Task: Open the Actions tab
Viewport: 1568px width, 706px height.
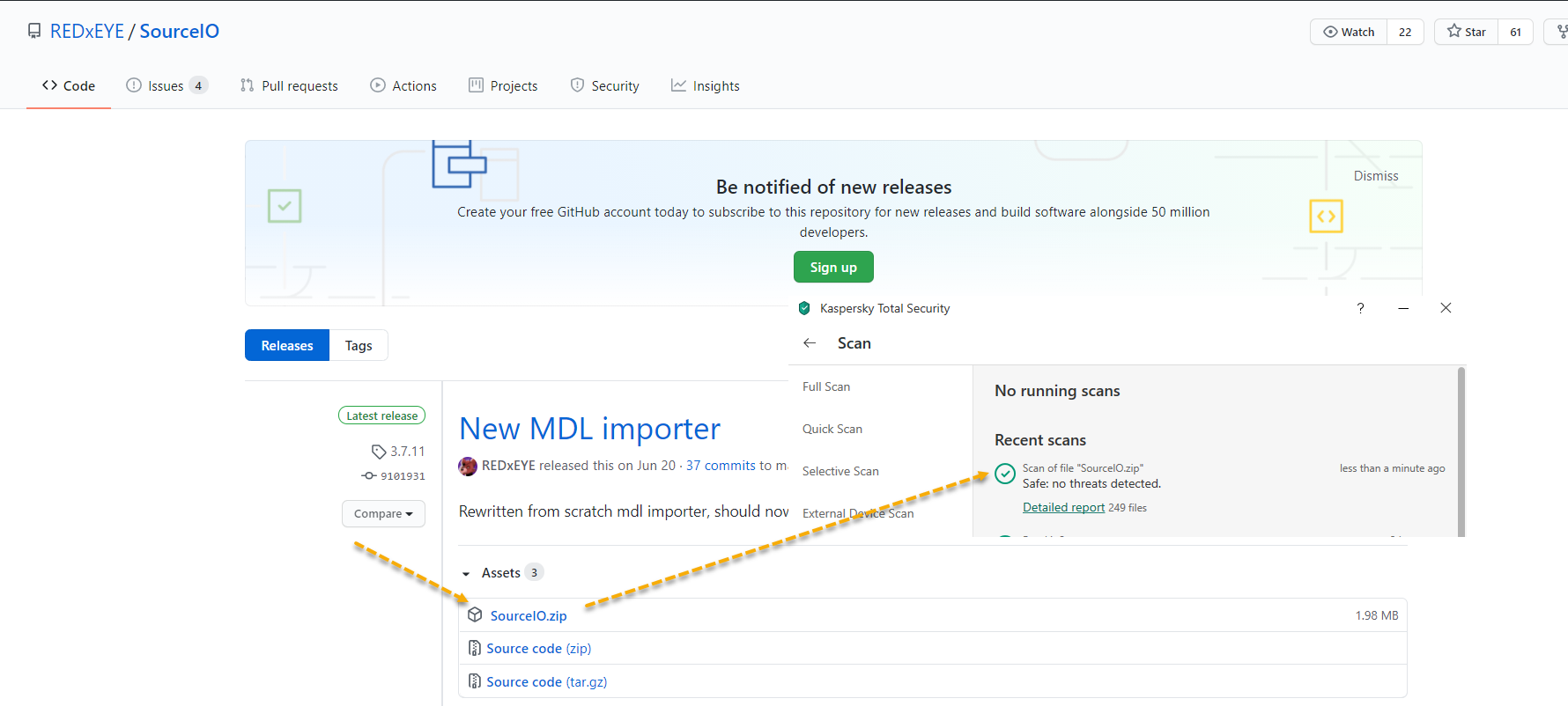Action: (403, 85)
